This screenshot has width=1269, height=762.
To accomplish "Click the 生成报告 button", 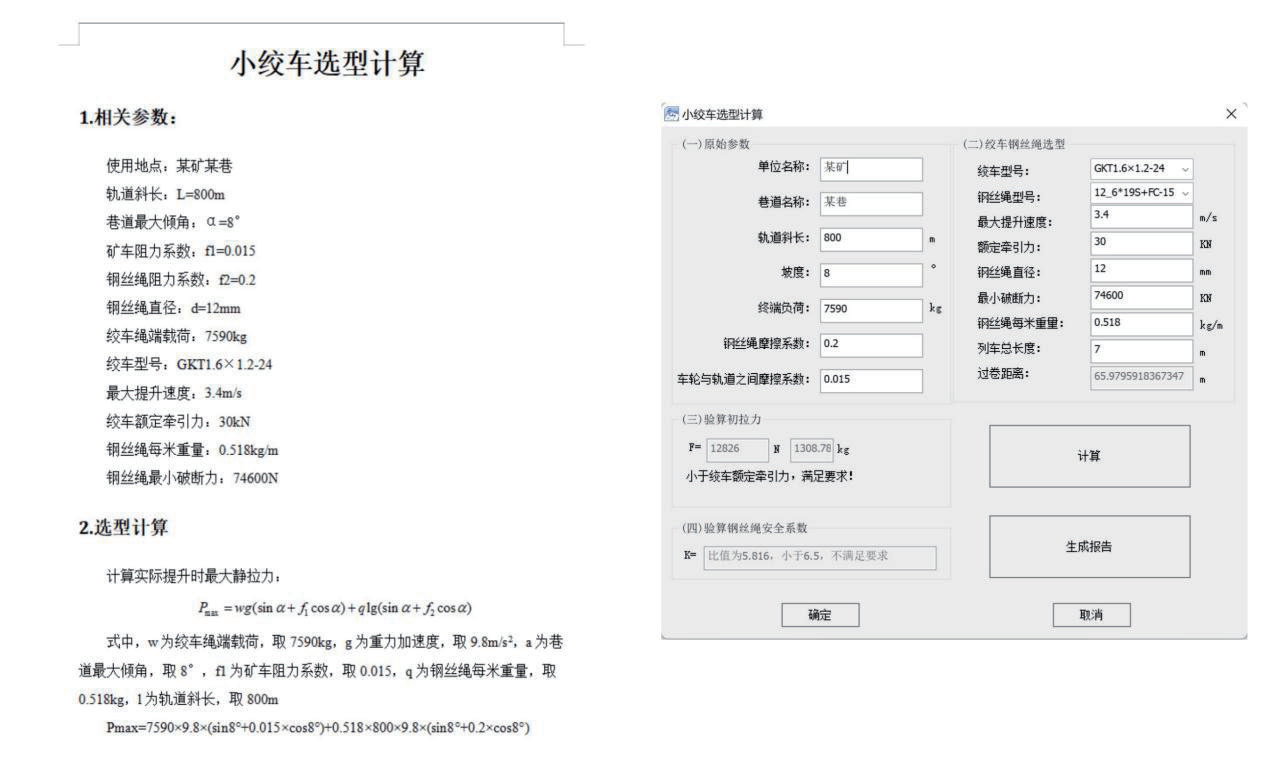I will [1090, 547].
